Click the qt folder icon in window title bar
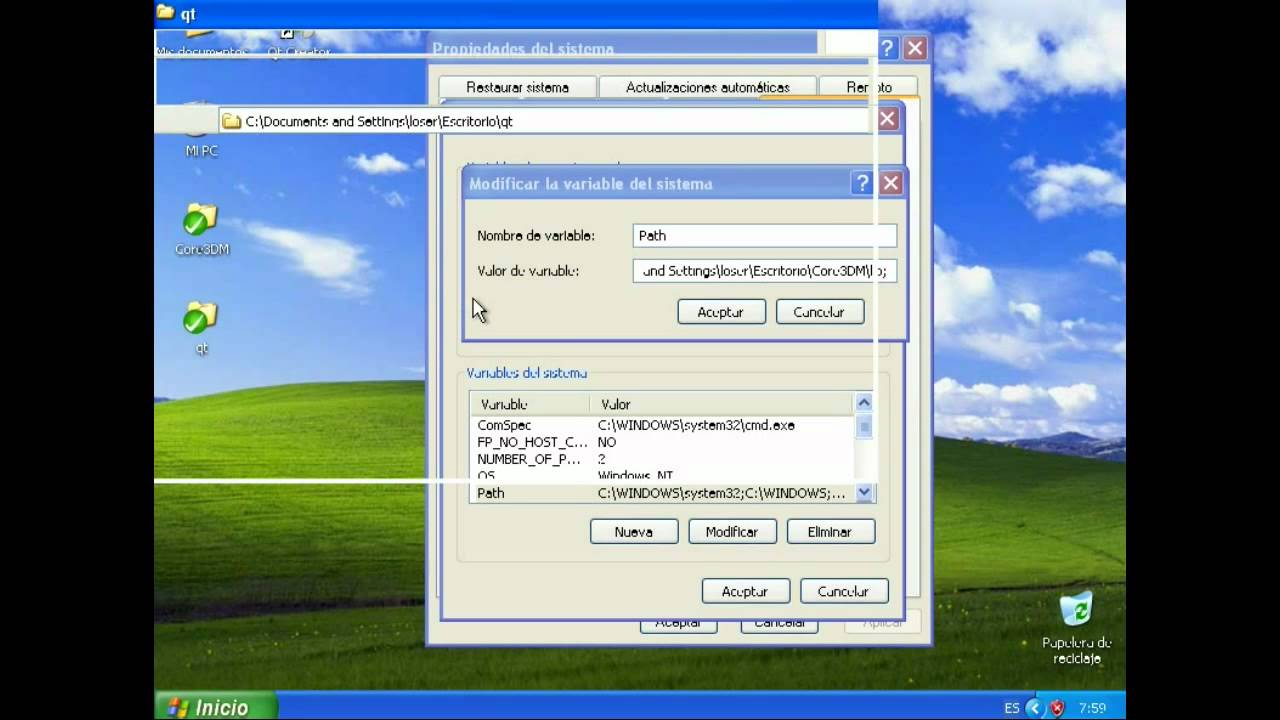This screenshot has height=720, width=1280. point(165,14)
